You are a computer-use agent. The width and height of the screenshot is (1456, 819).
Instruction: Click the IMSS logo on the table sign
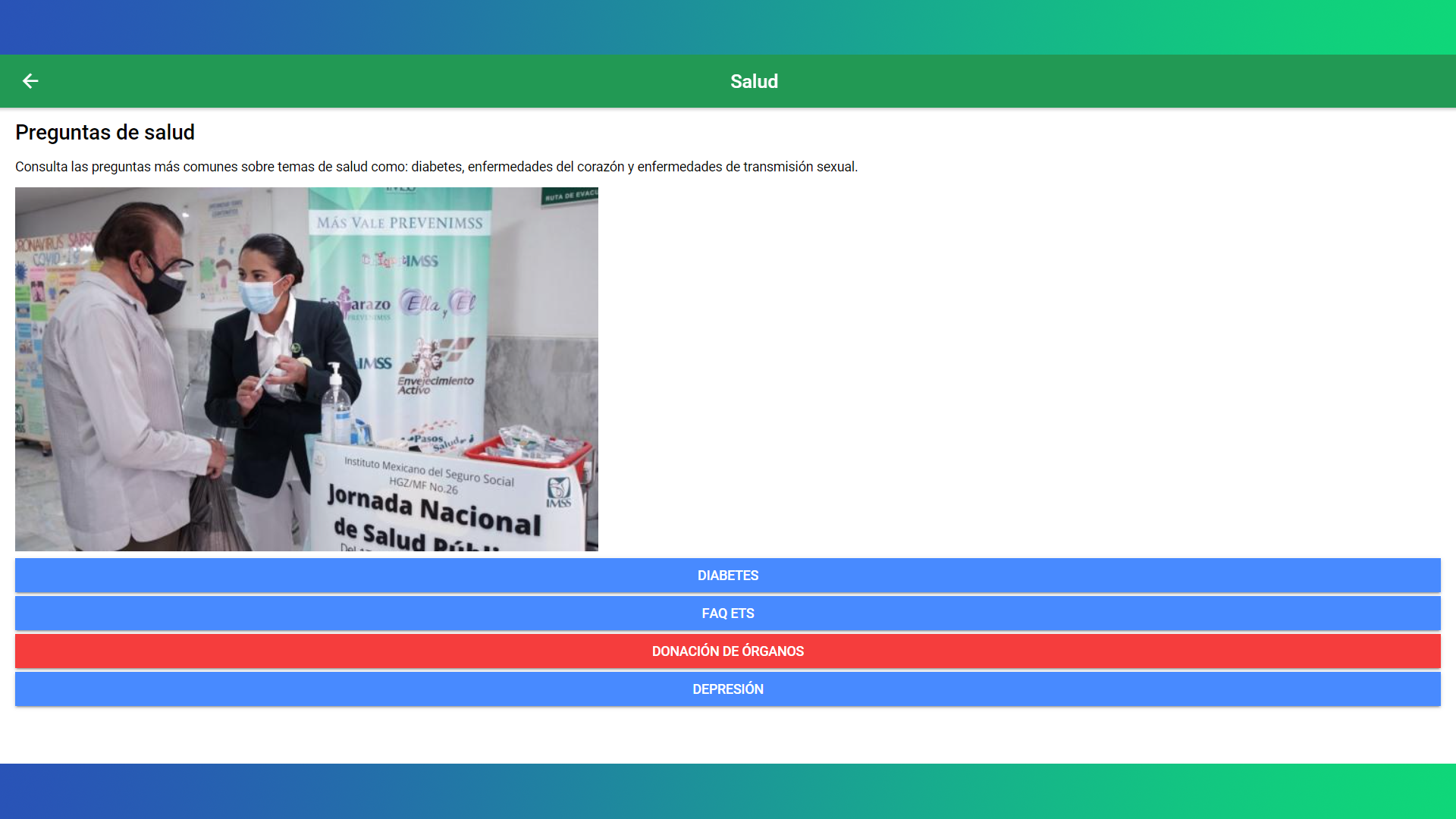(x=559, y=491)
